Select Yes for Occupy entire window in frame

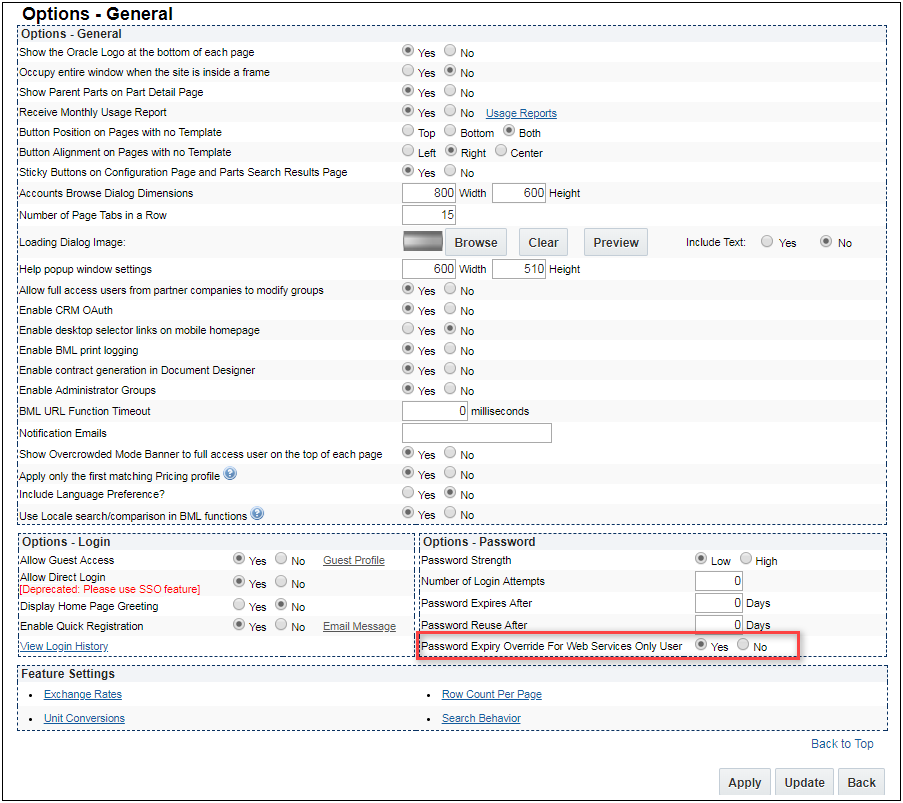tap(408, 71)
